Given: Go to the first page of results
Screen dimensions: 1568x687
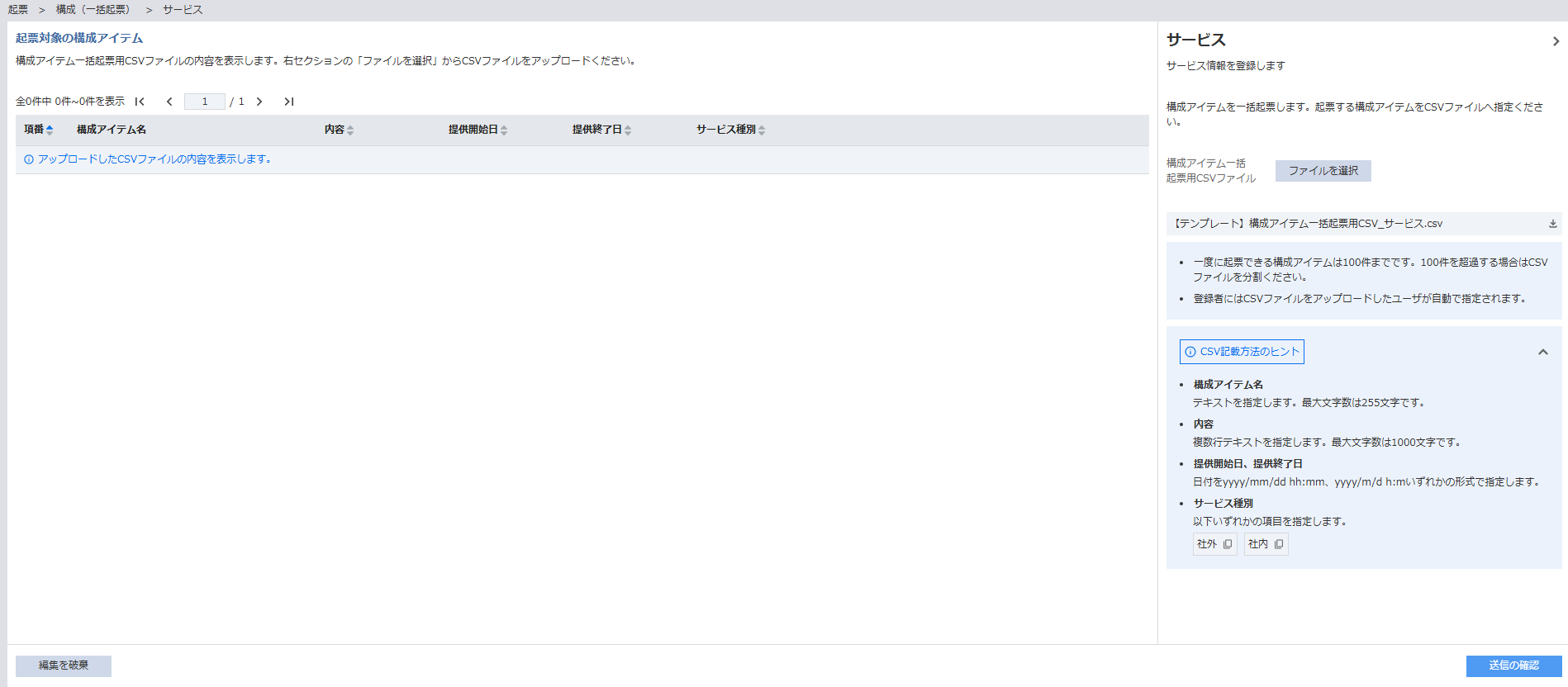Looking at the screenshot, I should pos(140,102).
